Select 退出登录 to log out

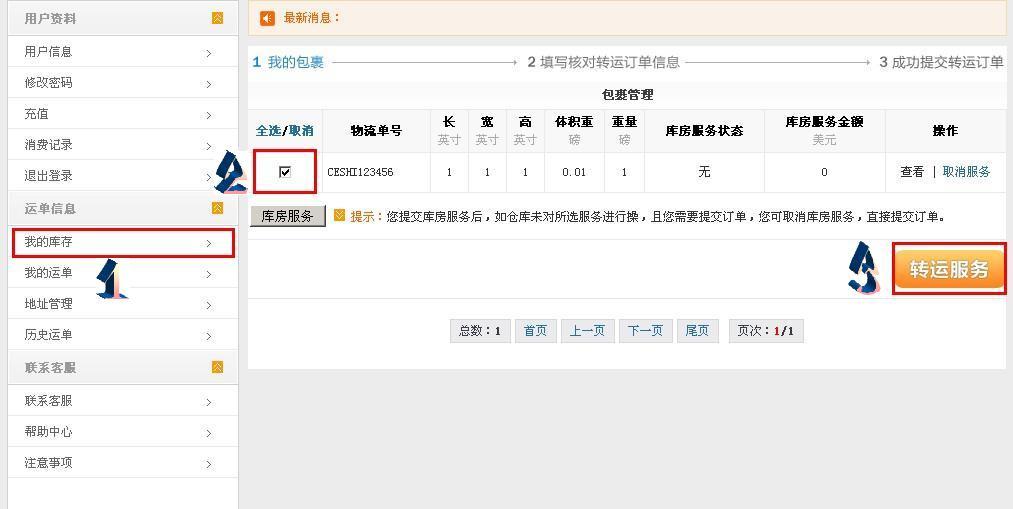click(123, 175)
